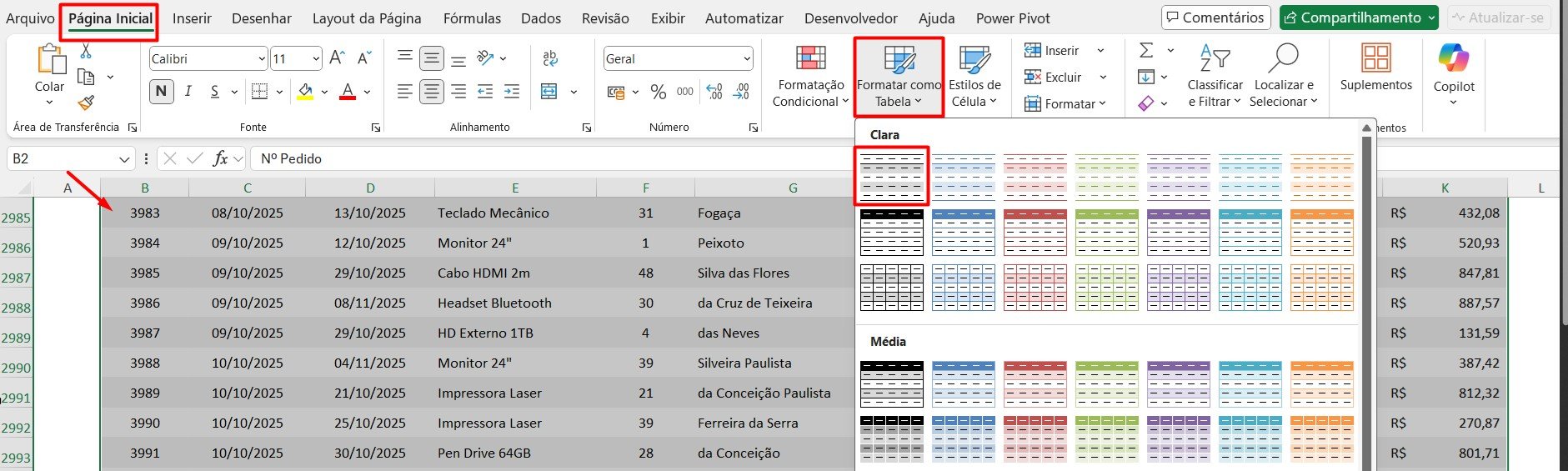1568x471 pixels.
Task: Apply thousands separator 000 style
Action: click(685, 92)
